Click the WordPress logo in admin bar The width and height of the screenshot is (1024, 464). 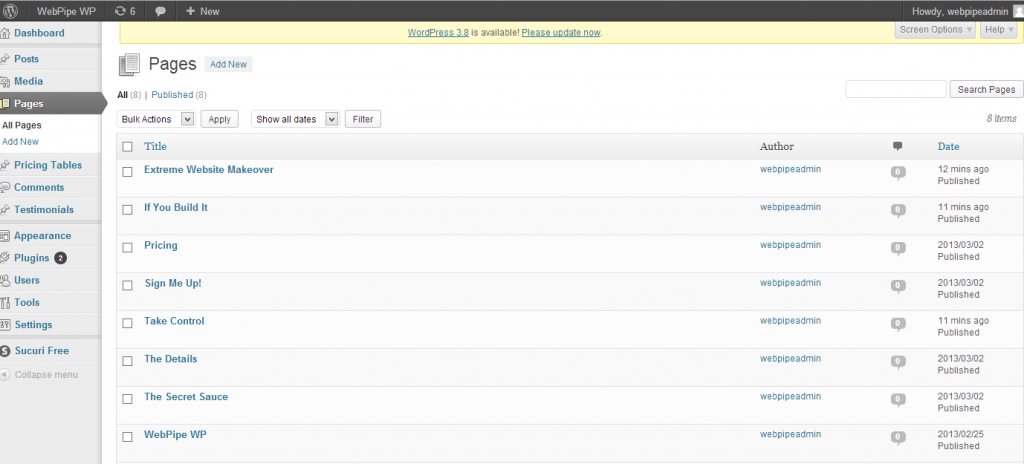[12, 11]
